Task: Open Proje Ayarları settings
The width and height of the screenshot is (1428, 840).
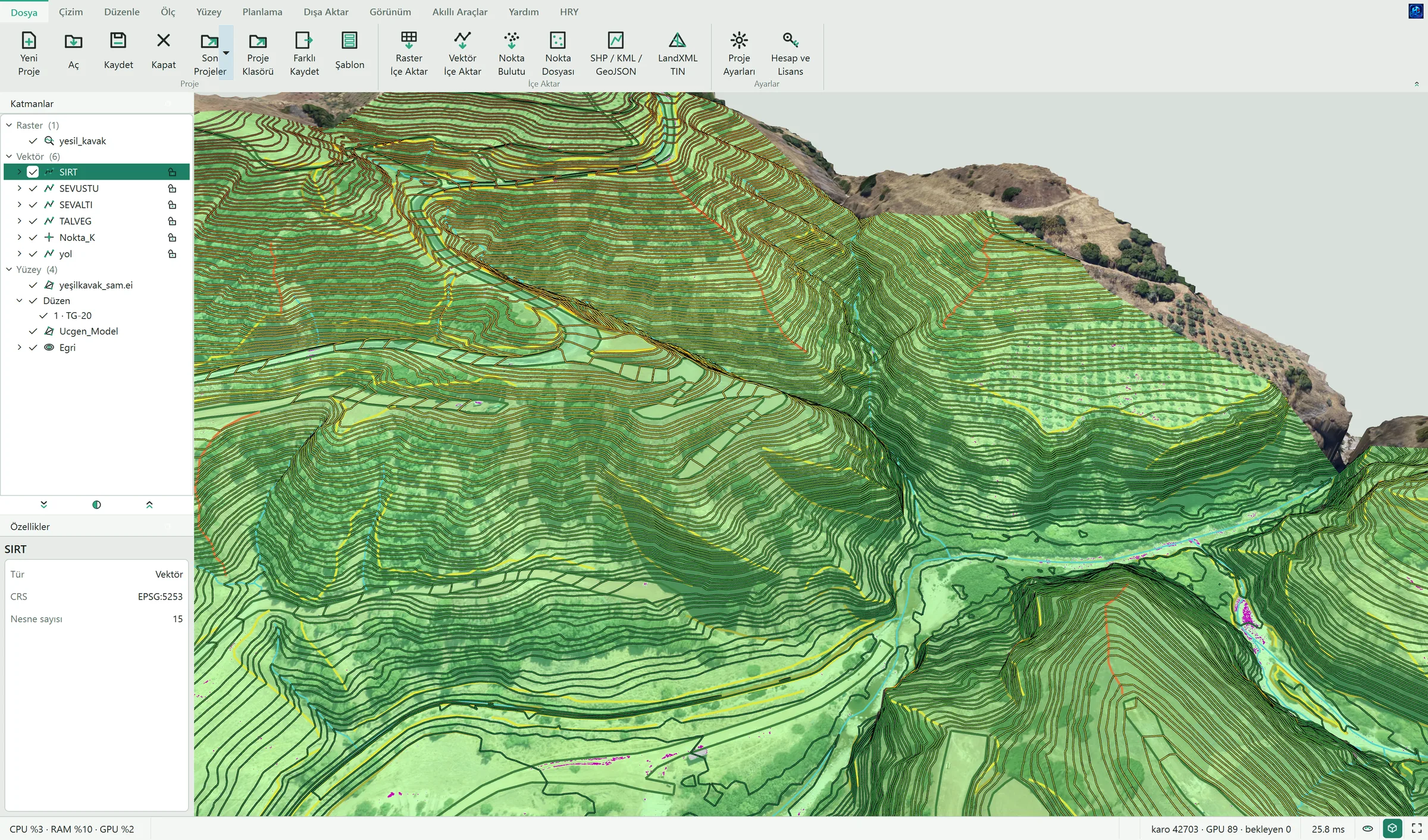Action: click(x=739, y=54)
